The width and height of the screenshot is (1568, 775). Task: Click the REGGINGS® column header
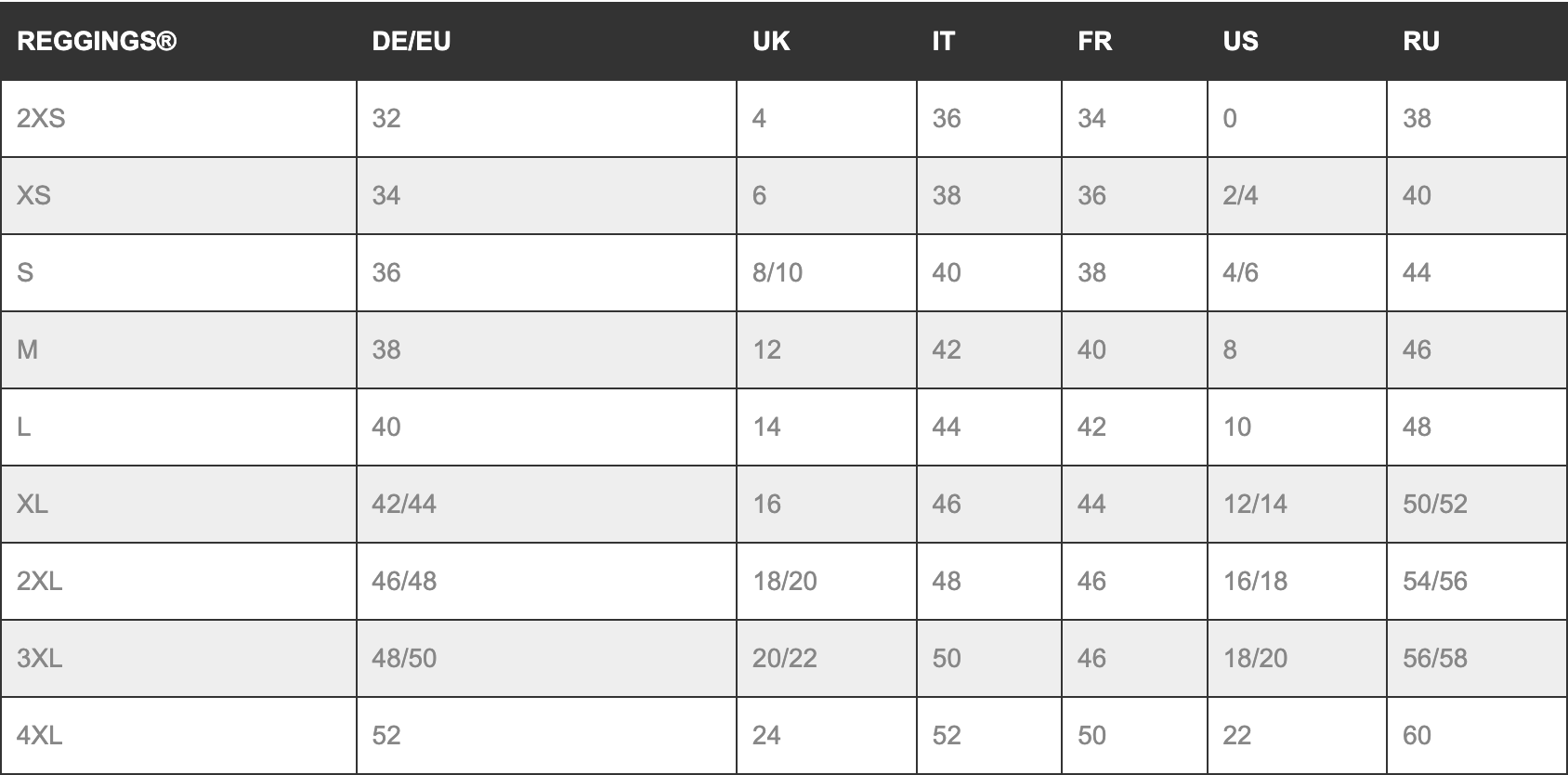[x=97, y=42]
